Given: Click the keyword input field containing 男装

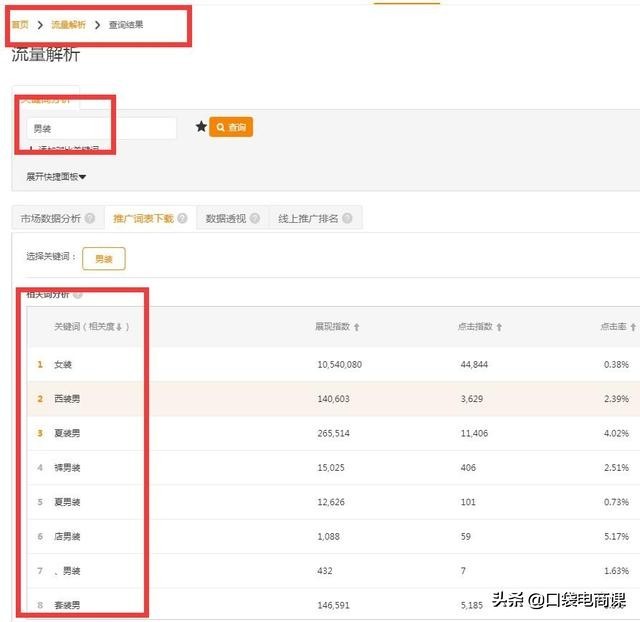Looking at the screenshot, I should pos(102,129).
